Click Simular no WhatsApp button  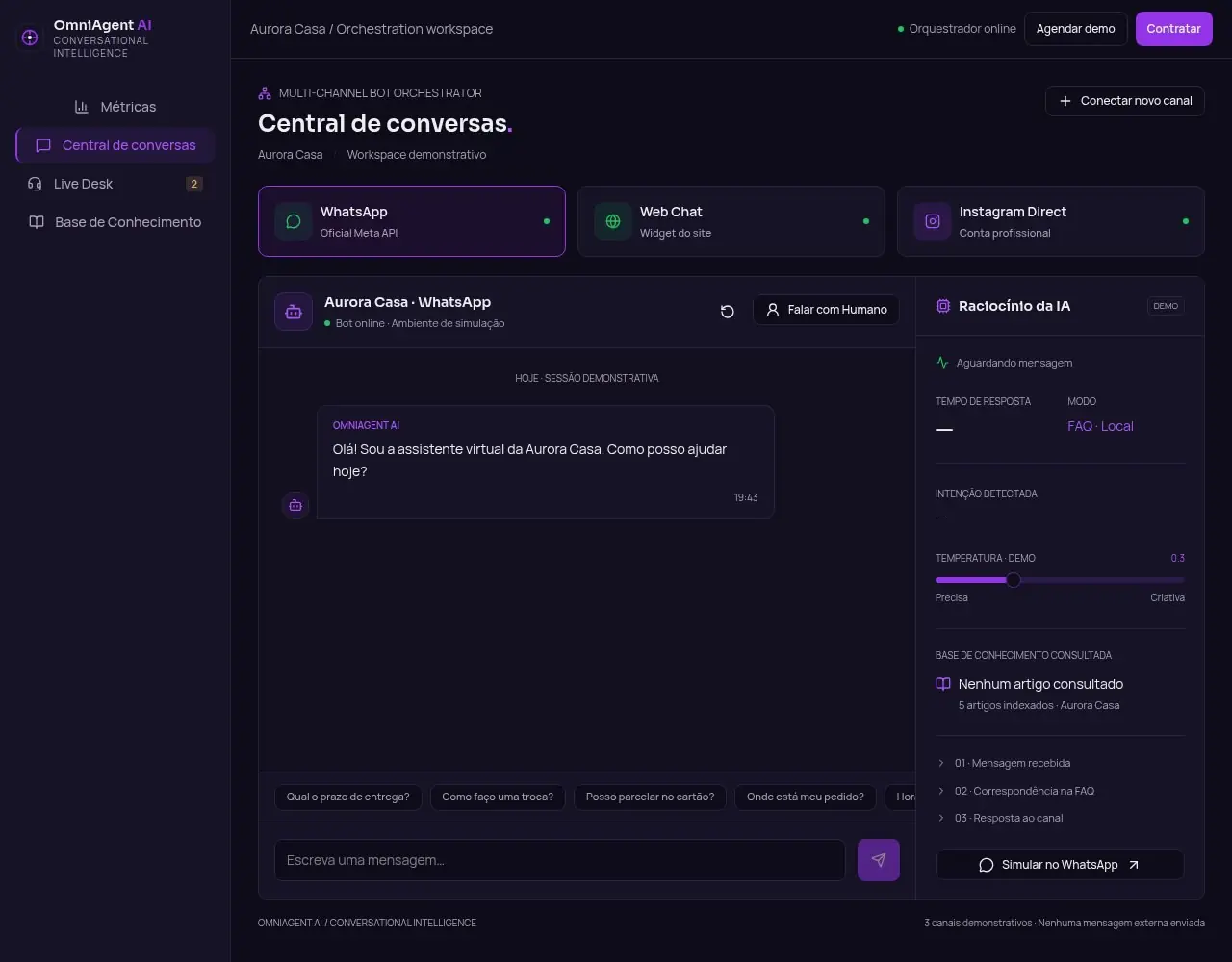click(1060, 865)
